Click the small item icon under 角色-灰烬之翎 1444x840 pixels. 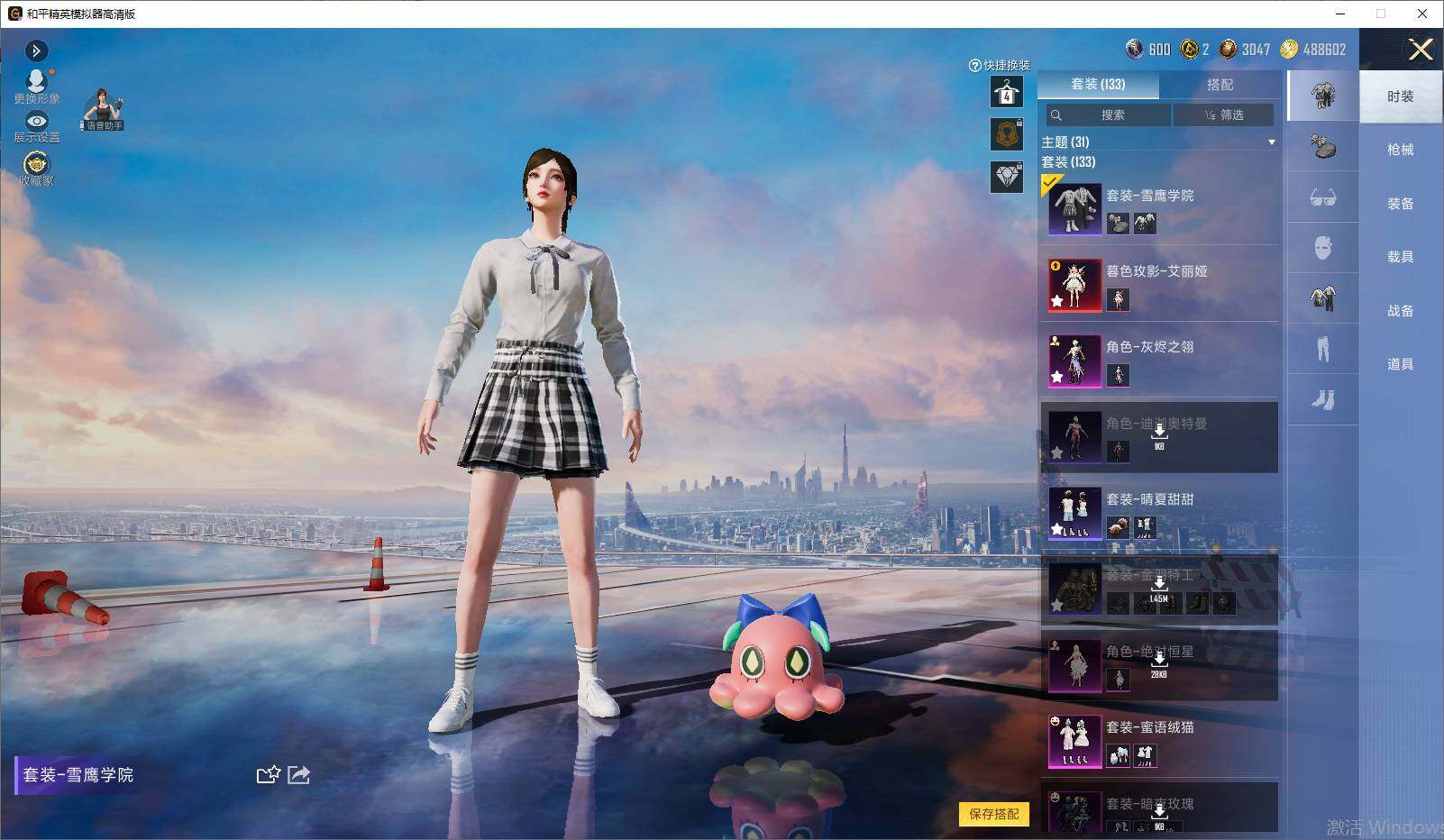pos(1118,376)
